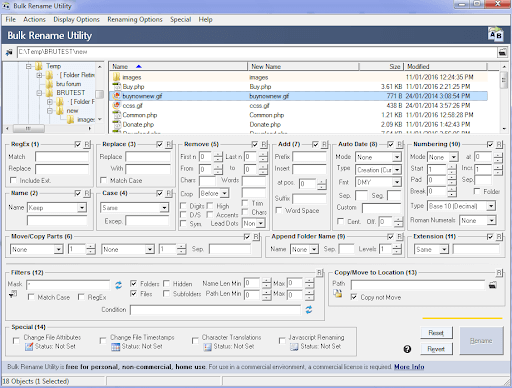Click the Reset button
This screenshot has width=512, height=388.
[436, 333]
